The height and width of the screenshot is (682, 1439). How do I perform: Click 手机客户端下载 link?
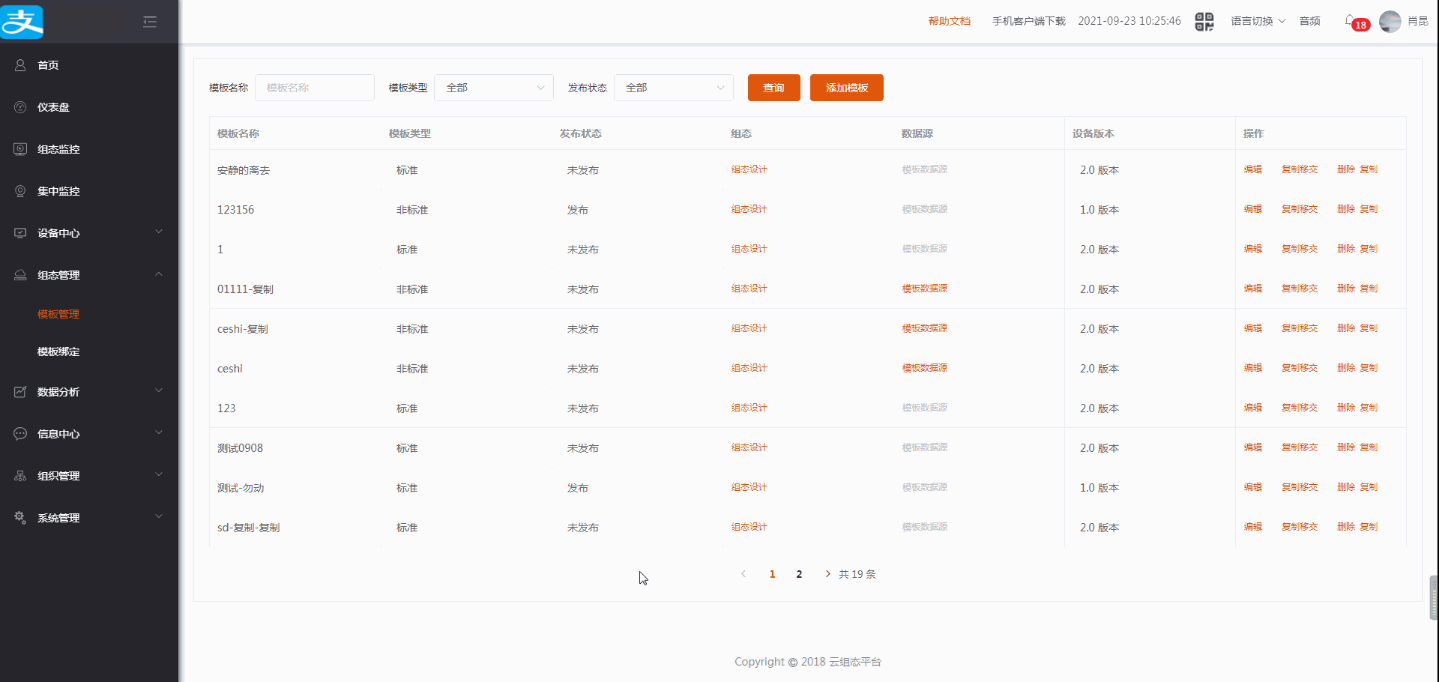pos(1028,21)
